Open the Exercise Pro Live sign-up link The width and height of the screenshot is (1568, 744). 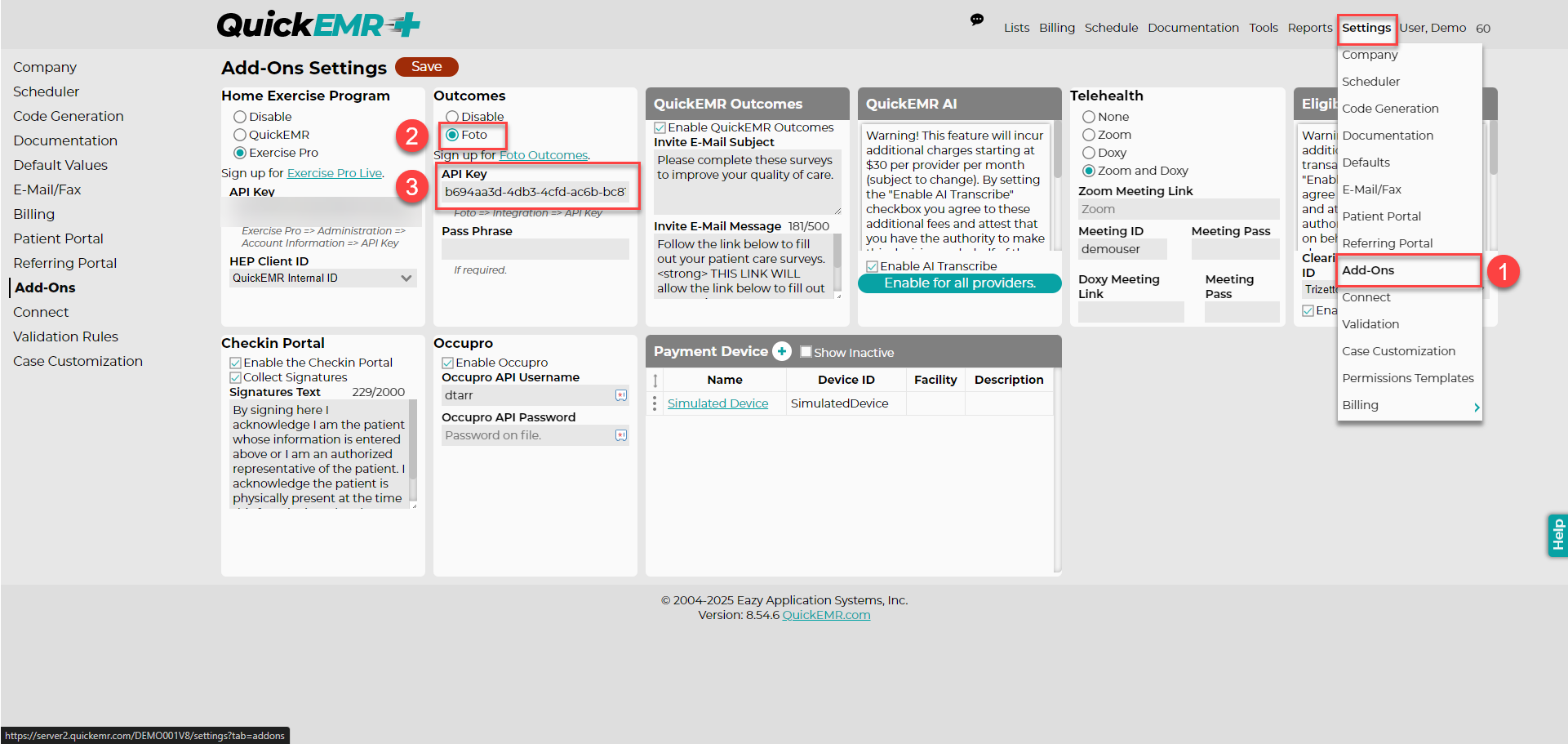335,173
